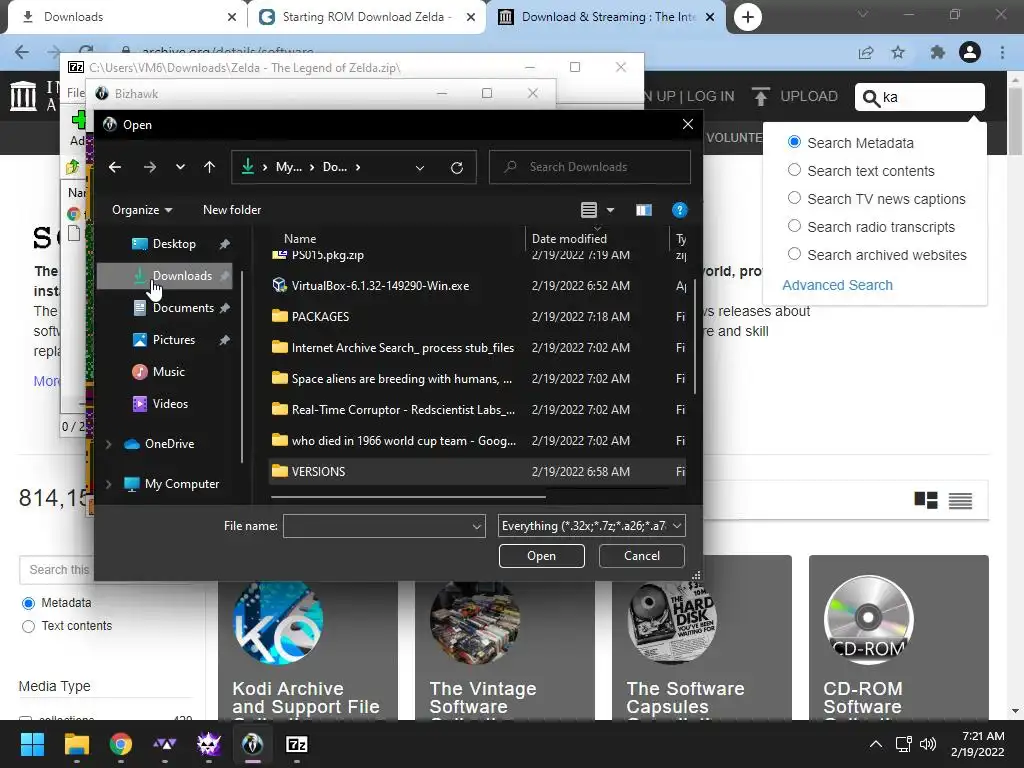Image resolution: width=1024 pixels, height=768 pixels.
Task: Expand the My Computer tree node
Action: tap(108, 484)
